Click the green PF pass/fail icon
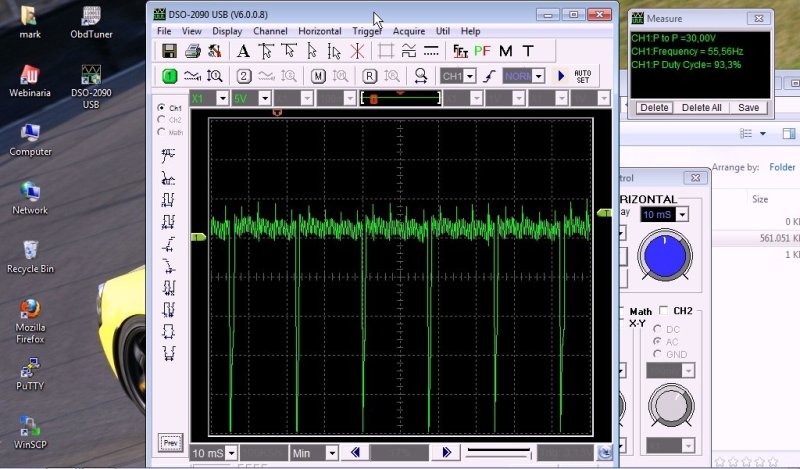 (x=482, y=51)
